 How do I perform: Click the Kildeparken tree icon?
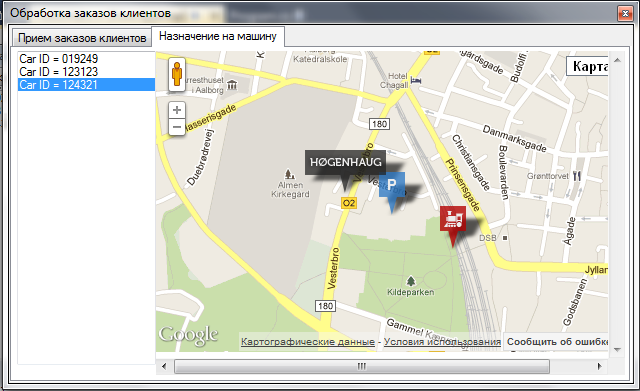pos(411,281)
